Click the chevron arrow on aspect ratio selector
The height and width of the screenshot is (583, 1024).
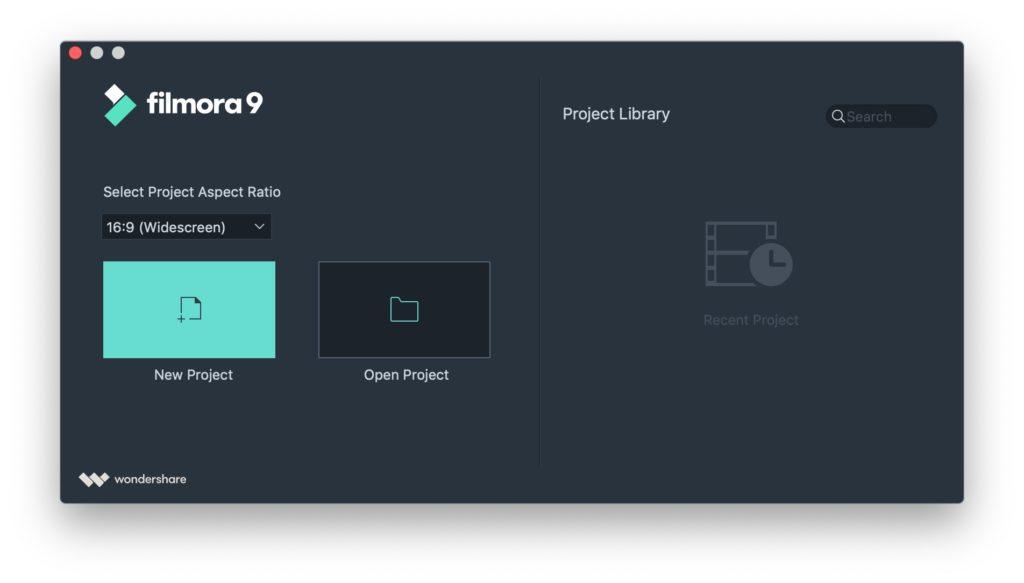tap(259, 227)
